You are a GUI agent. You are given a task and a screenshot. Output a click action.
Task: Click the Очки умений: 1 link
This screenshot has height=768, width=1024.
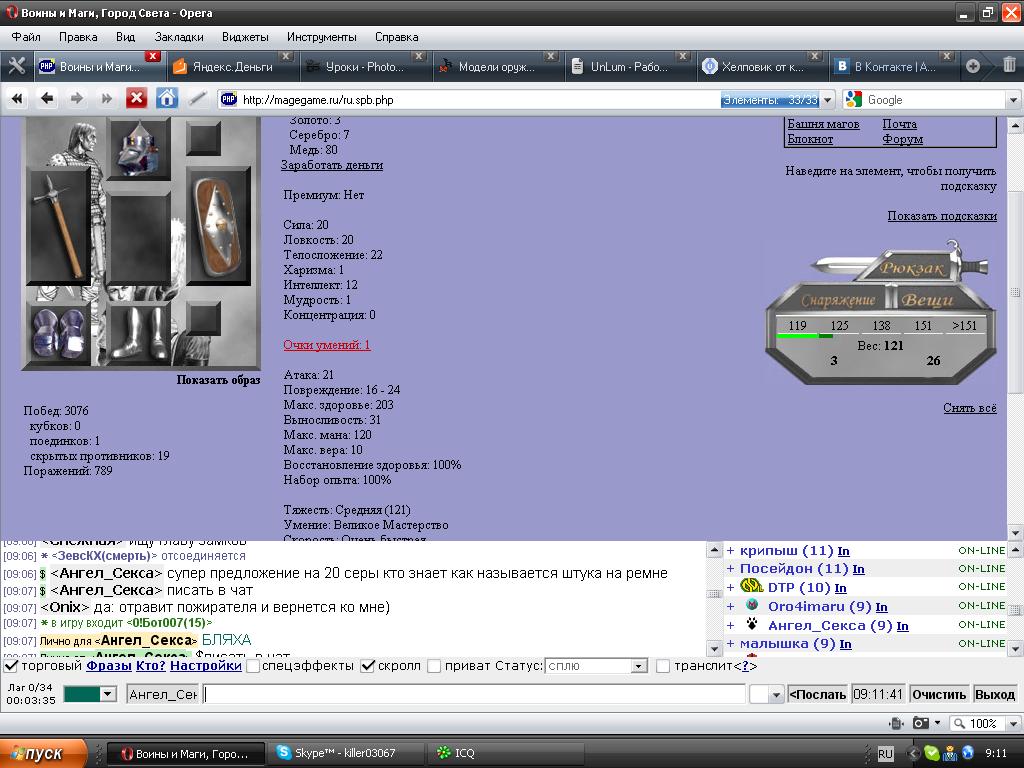pyautogui.click(x=327, y=345)
